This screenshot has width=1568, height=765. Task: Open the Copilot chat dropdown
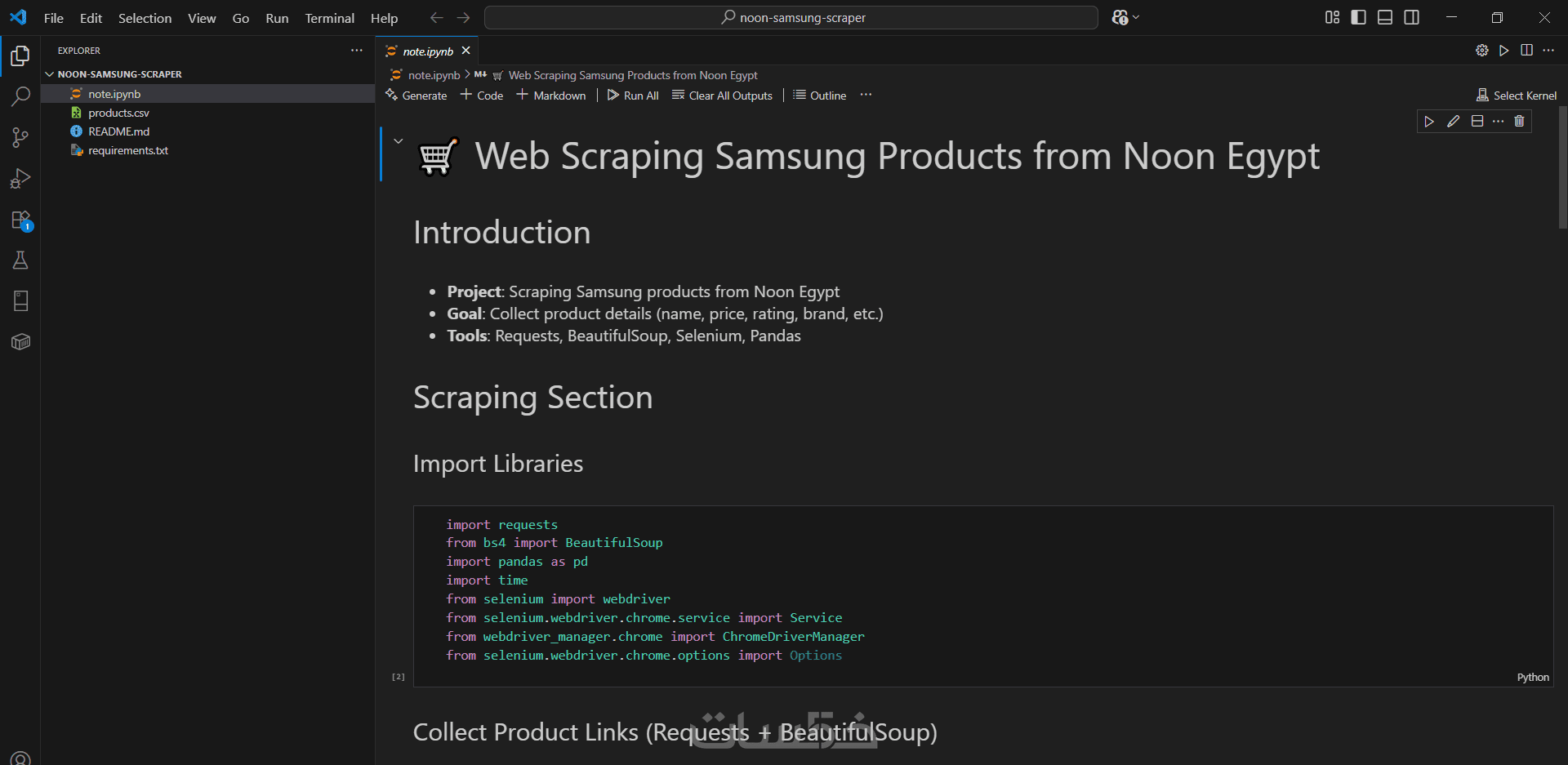[1136, 17]
